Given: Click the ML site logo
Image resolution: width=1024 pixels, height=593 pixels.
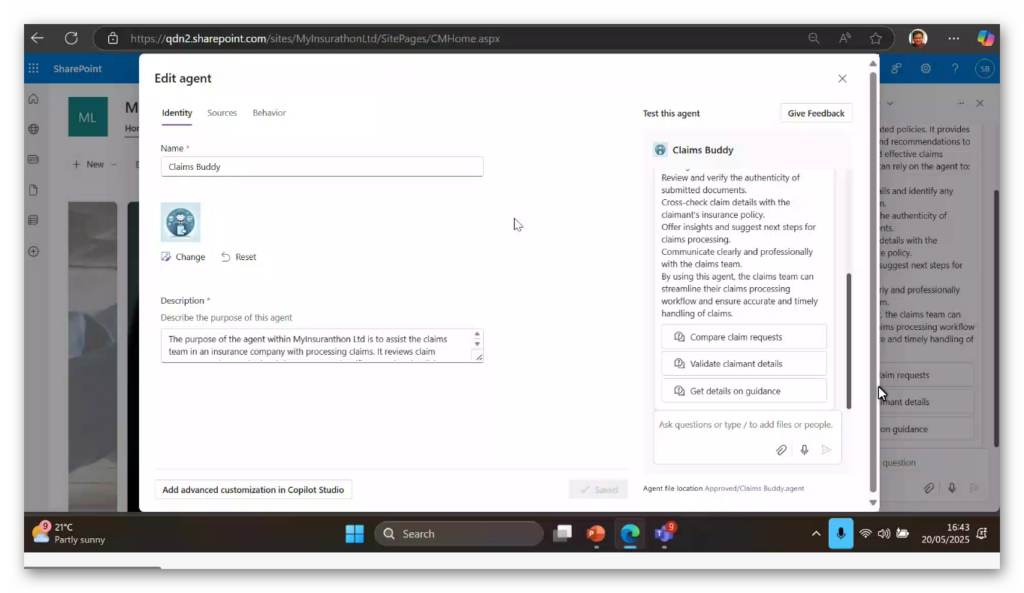Looking at the screenshot, I should pos(88,117).
